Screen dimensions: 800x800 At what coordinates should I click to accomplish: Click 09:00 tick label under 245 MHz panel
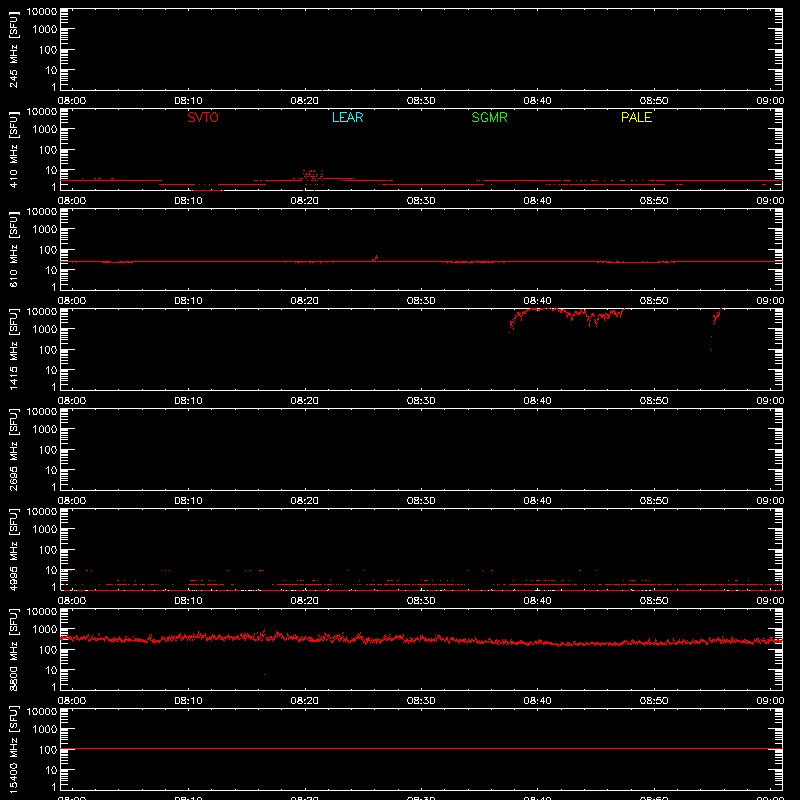pos(770,101)
